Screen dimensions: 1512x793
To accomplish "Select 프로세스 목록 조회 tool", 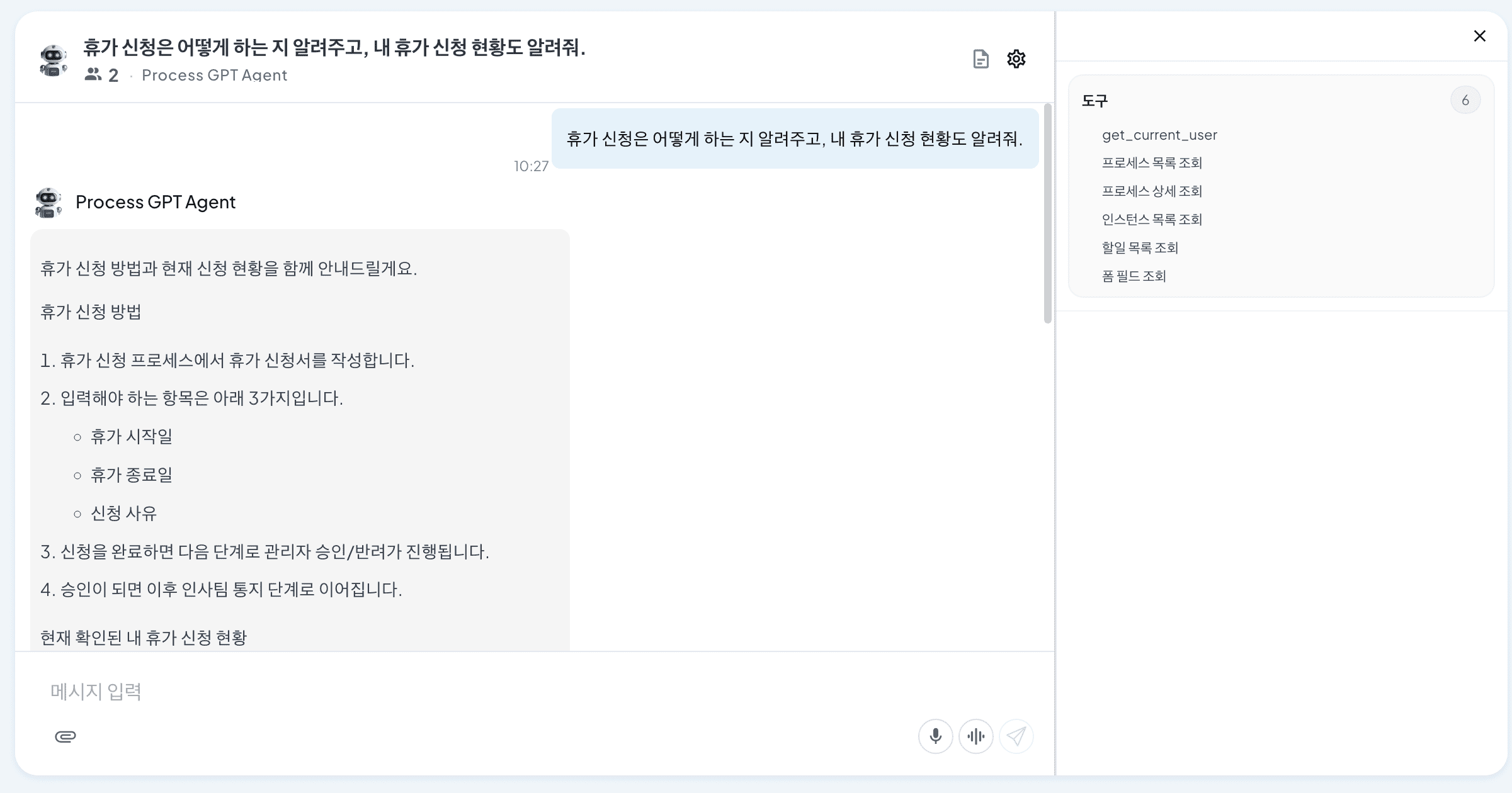I will (x=1152, y=163).
